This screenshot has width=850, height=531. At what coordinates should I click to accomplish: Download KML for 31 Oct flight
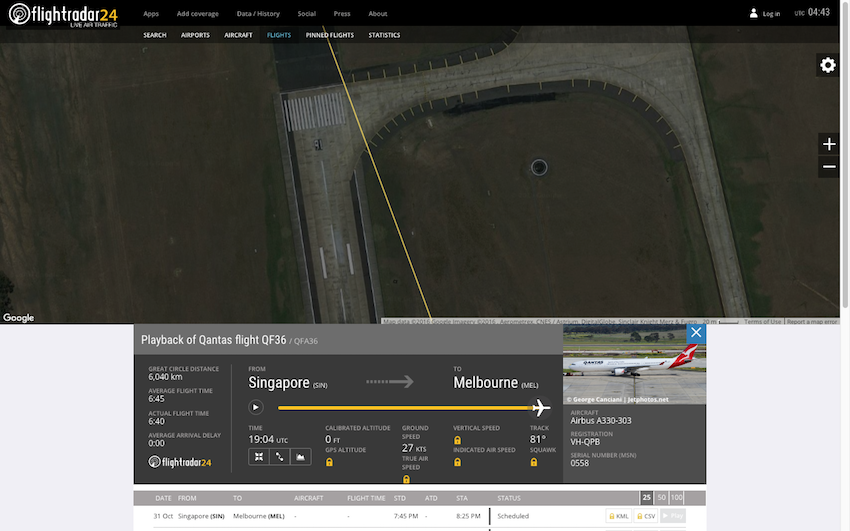coord(619,516)
